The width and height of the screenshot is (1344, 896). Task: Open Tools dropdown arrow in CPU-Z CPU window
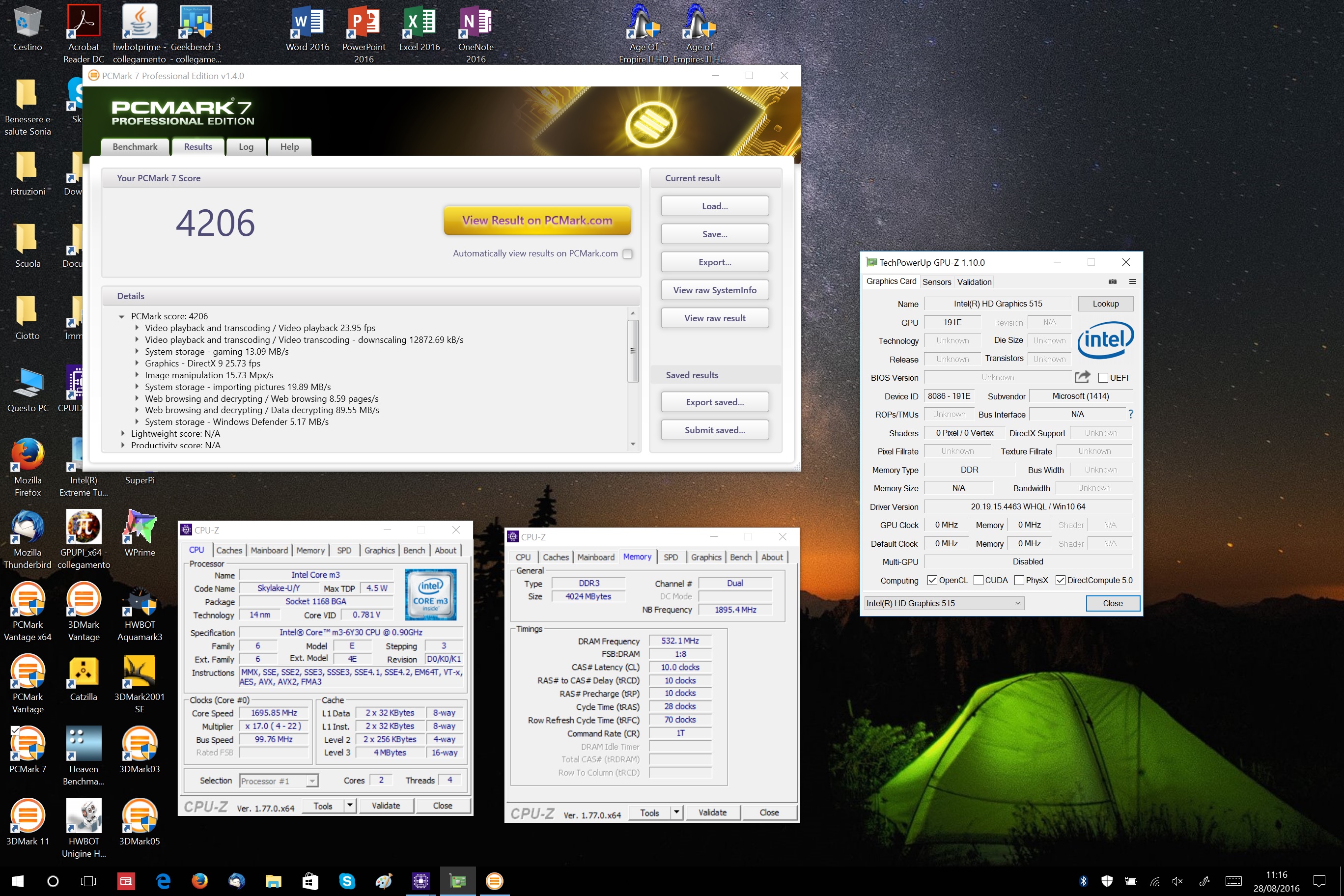click(350, 805)
